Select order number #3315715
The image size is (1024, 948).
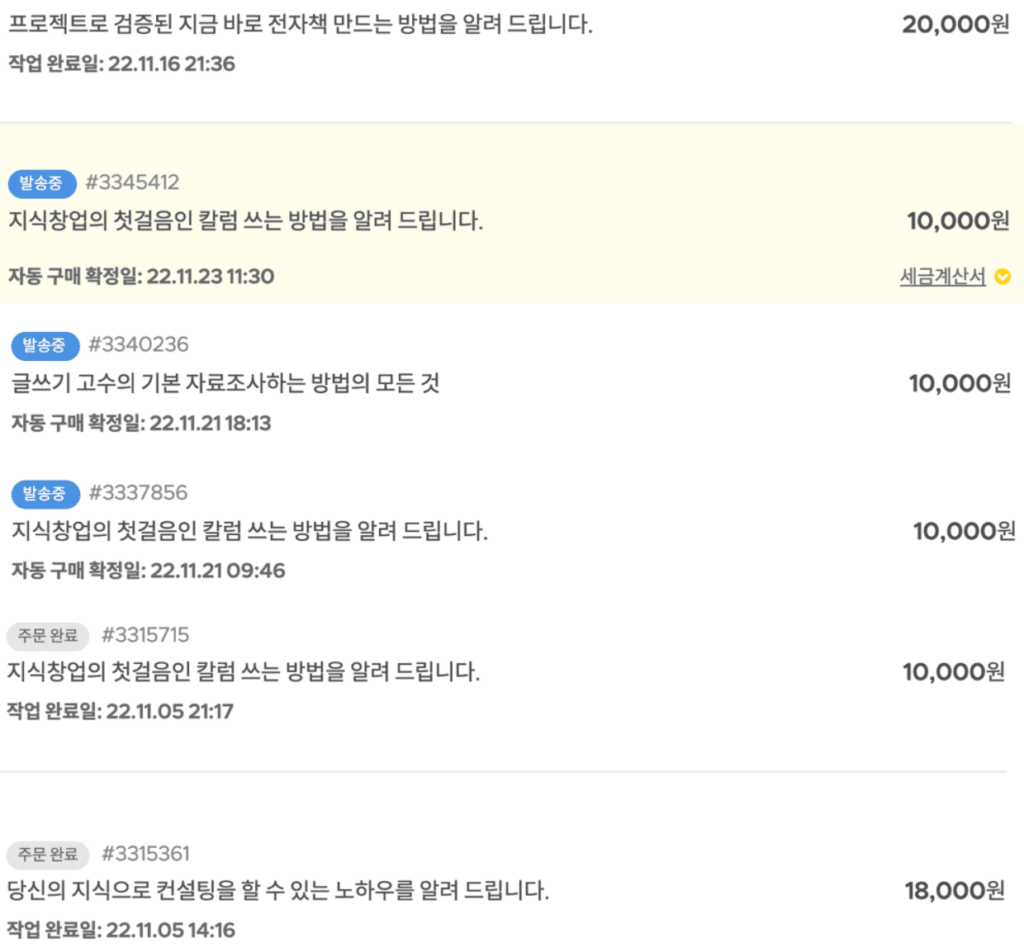(146, 635)
